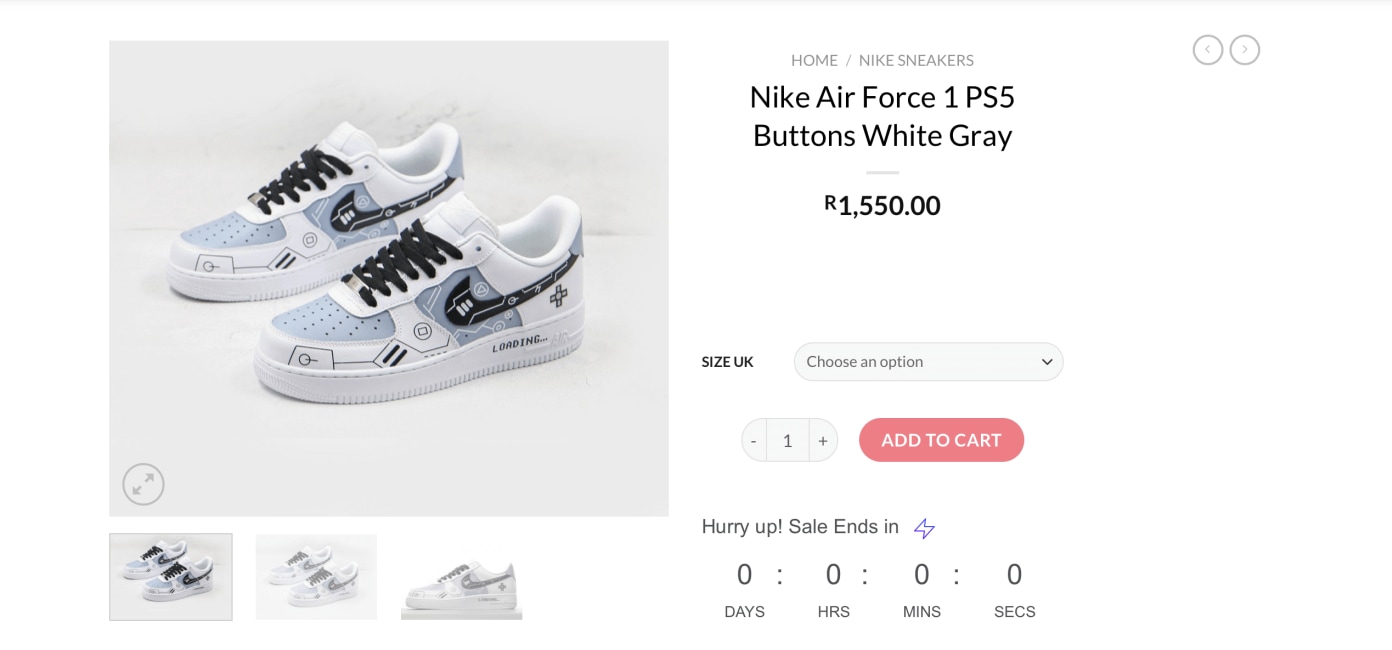Viewport: 1392px width, 650px height.
Task: Select the first blue sneaker thumbnail
Action: 171,577
